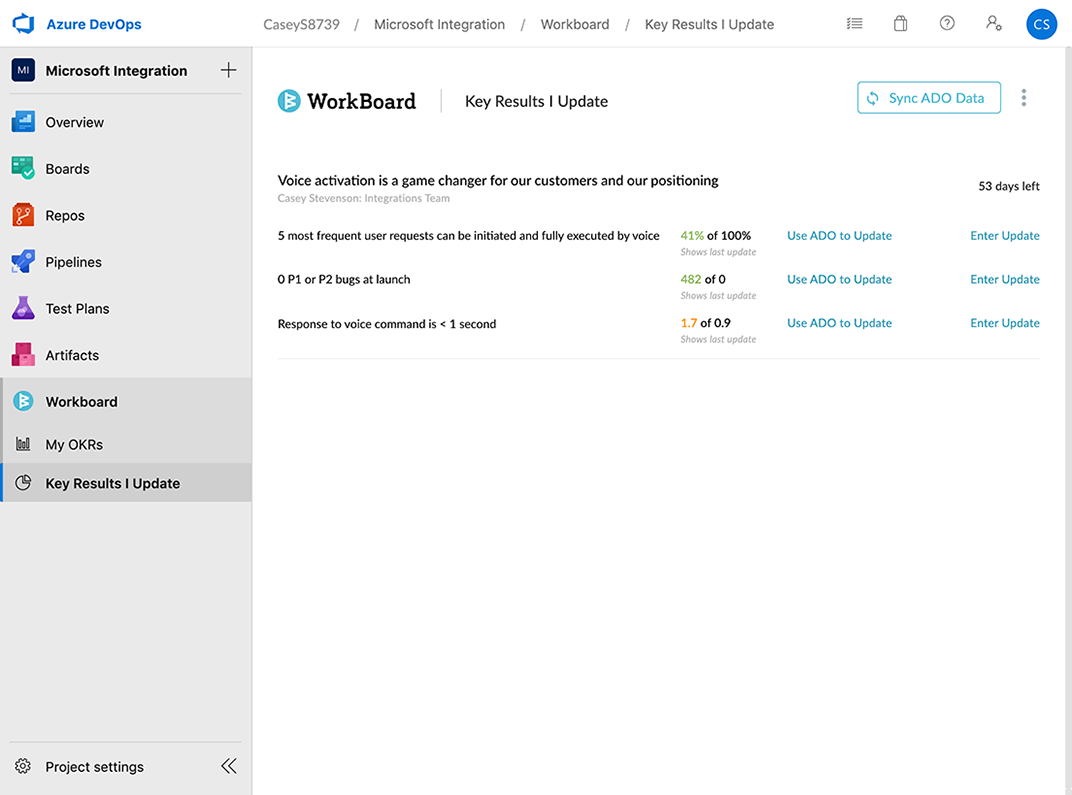Select Repos in the sidebar
The image size is (1072, 795).
(x=62, y=214)
